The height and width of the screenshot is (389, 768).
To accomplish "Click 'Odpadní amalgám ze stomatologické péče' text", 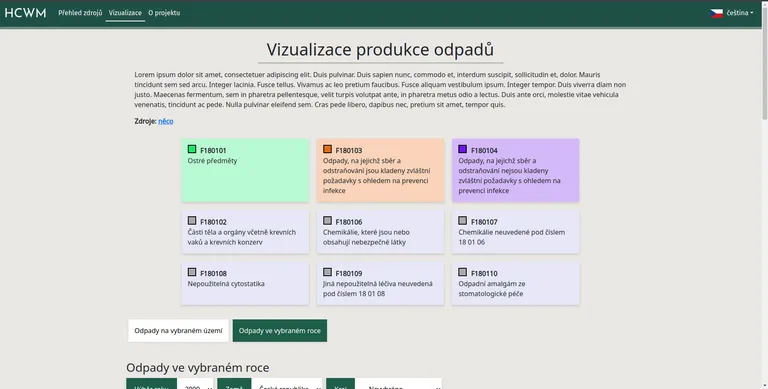I will pos(492,289).
